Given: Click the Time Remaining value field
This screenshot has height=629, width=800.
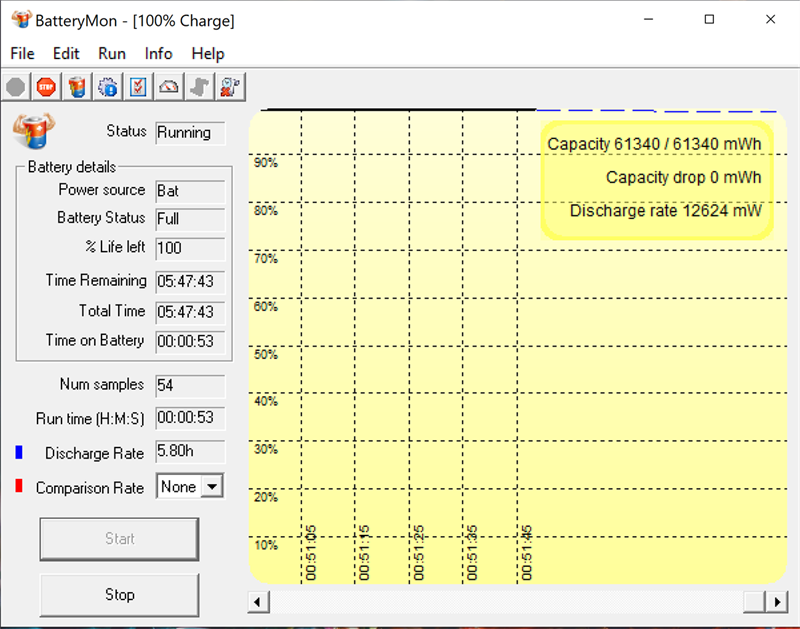Looking at the screenshot, I should [190, 281].
